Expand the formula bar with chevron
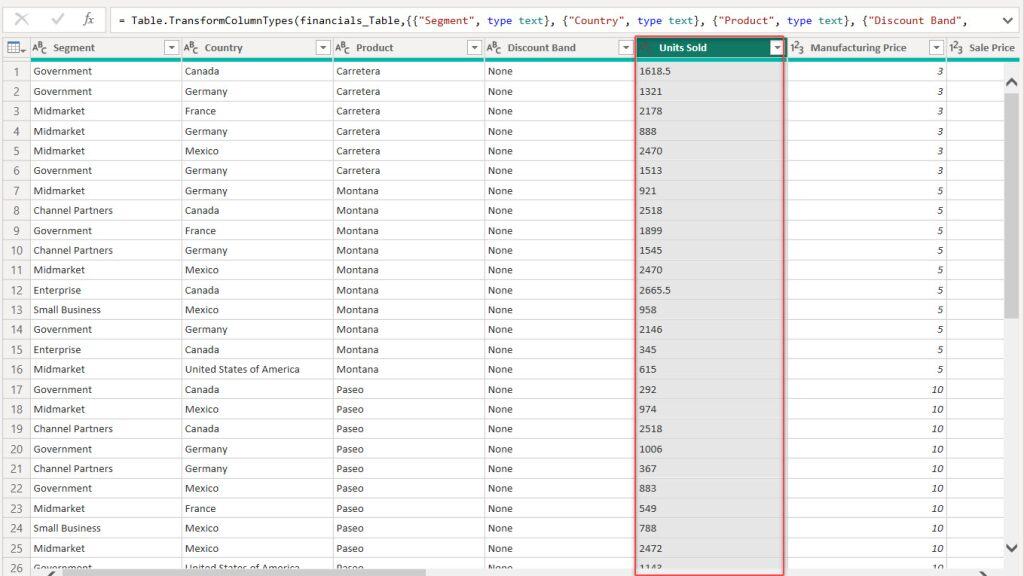Image resolution: width=1024 pixels, height=576 pixels. (x=1009, y=19)
